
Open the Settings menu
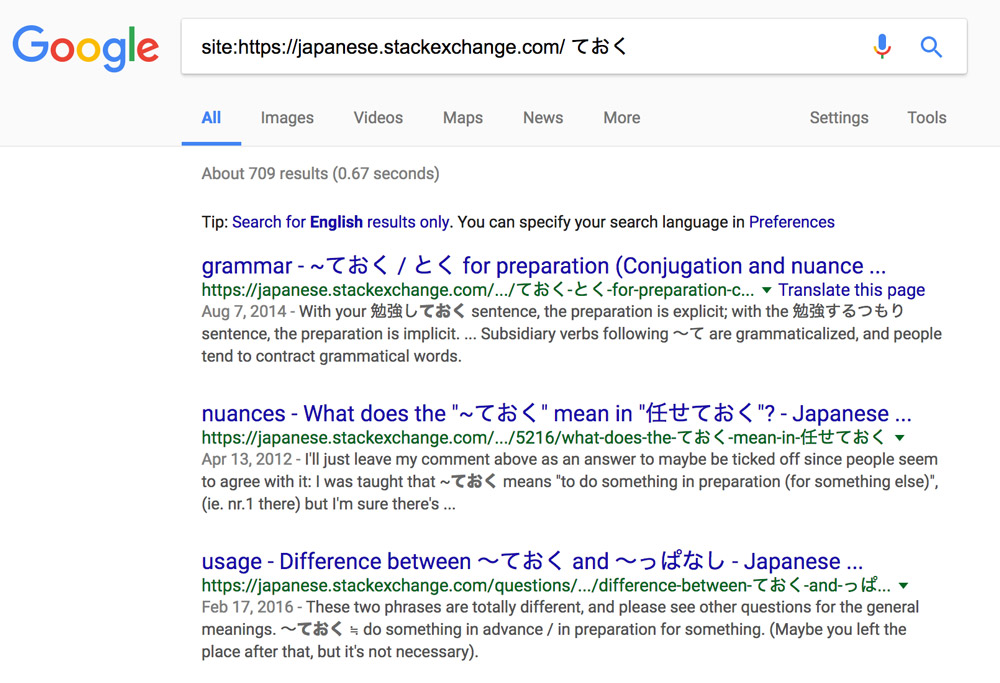click(839, 118)
